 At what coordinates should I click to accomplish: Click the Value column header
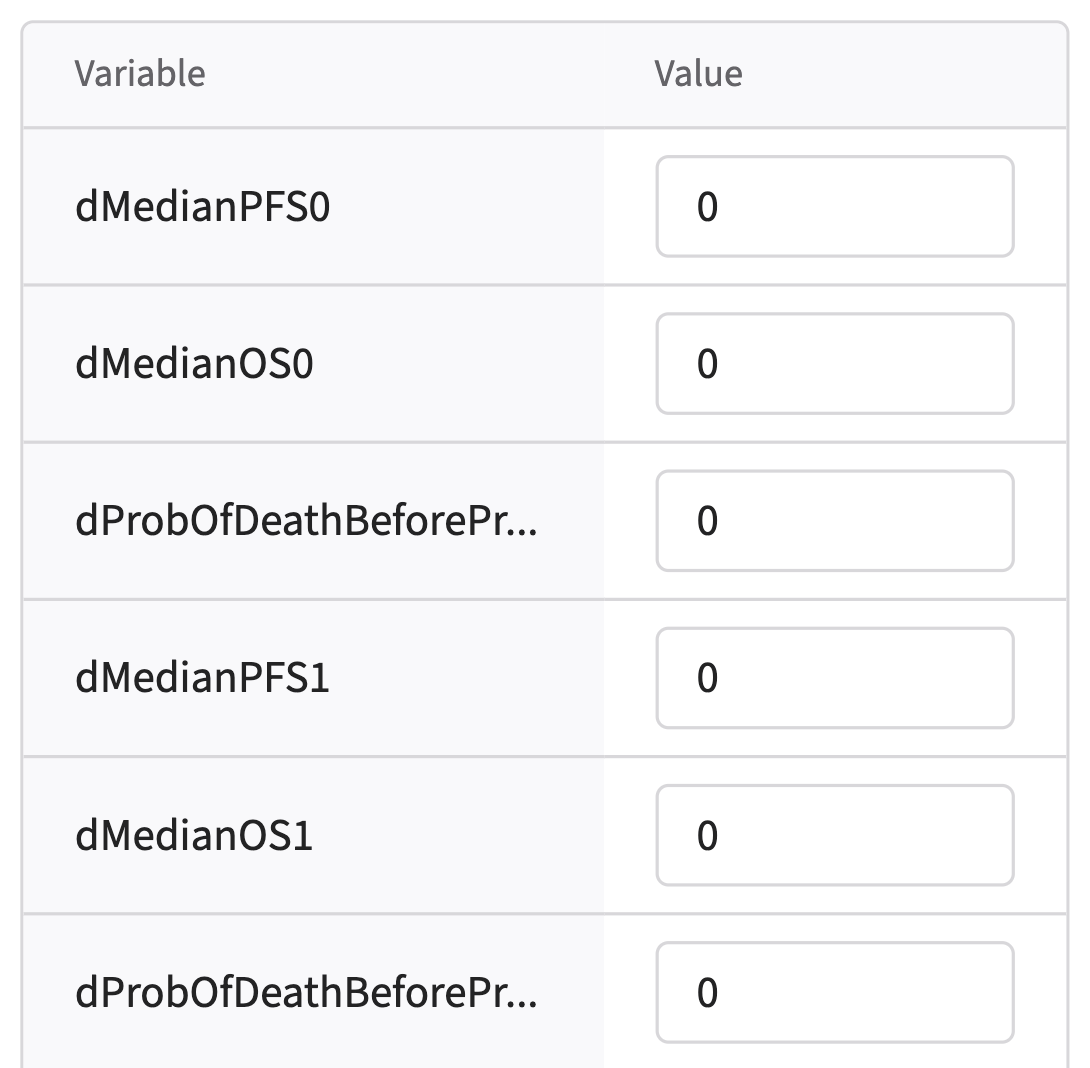(x=698, y=74)
